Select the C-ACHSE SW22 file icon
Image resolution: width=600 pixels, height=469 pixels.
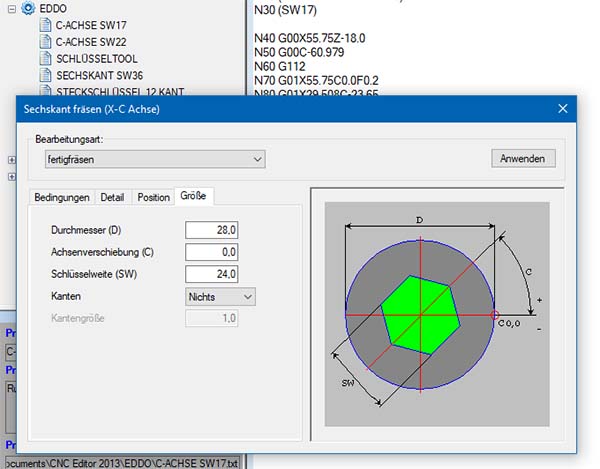coord(46,42)
